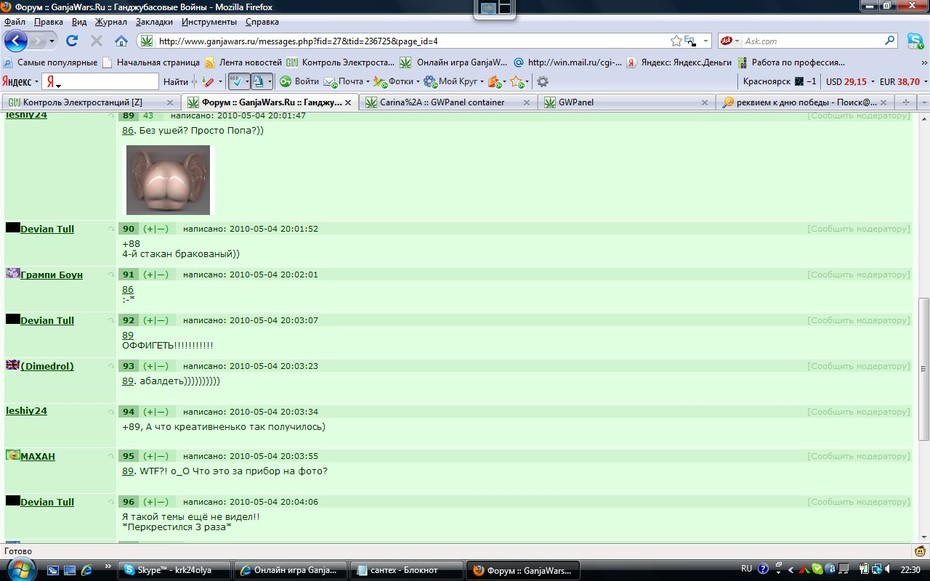Switch to Carina%2A :: GWPanel container tab
Screen dimensions: 930x581
(447, 103)
